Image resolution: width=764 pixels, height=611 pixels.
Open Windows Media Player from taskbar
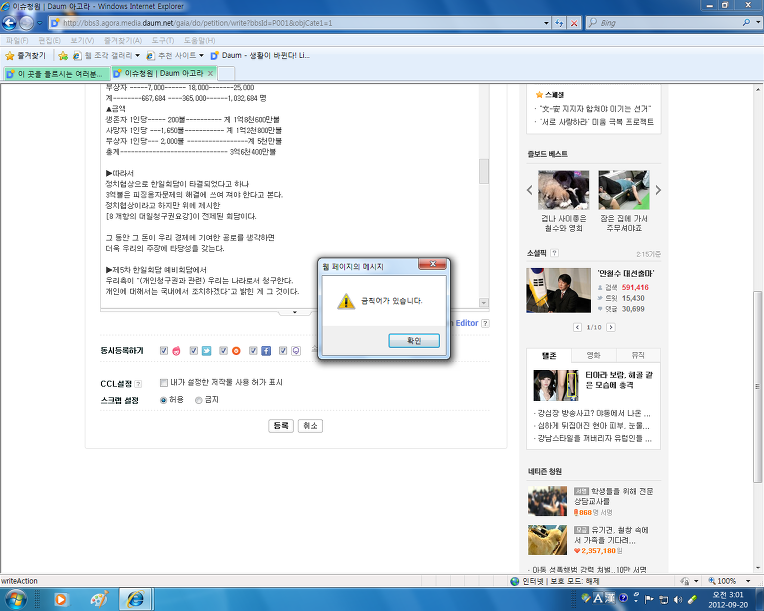[x=61, y=599]
